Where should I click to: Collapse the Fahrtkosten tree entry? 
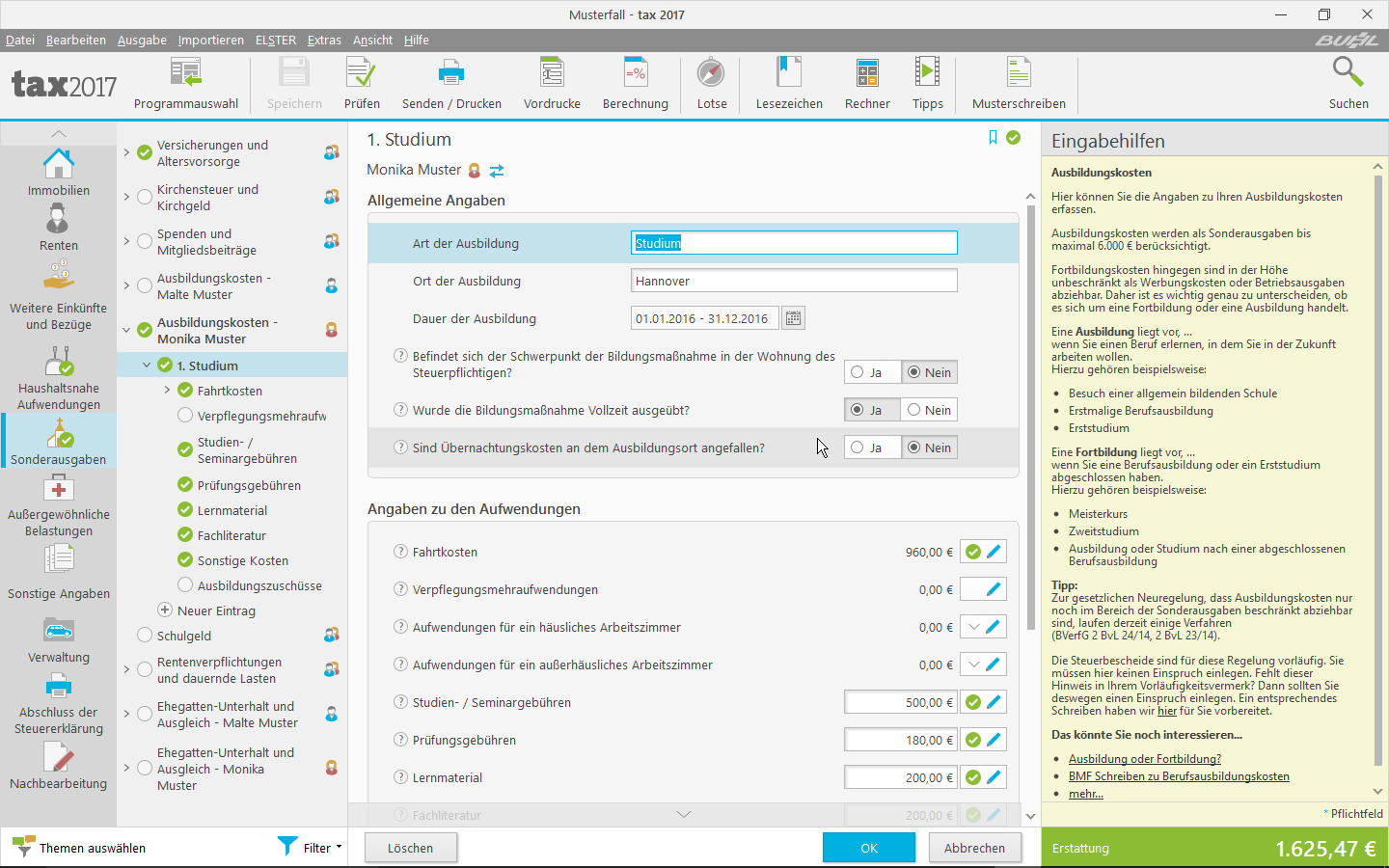tap(169, 392)
